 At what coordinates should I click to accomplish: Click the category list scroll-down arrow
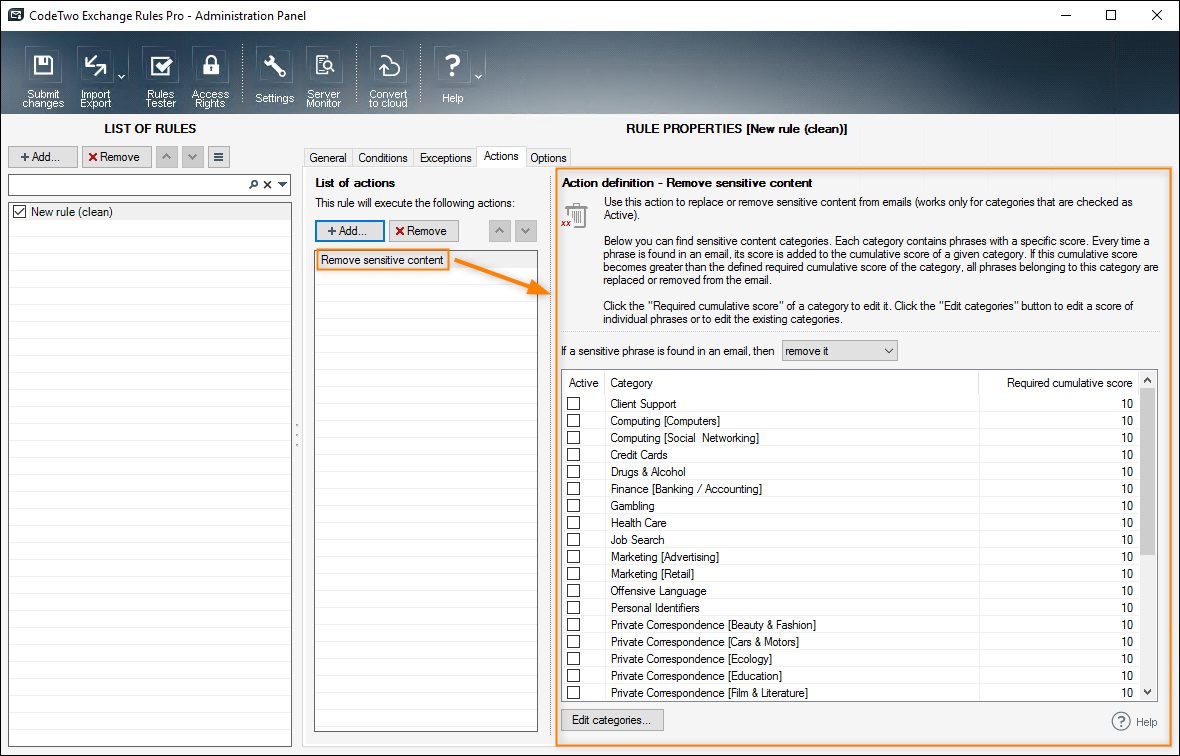point(1148,692)
